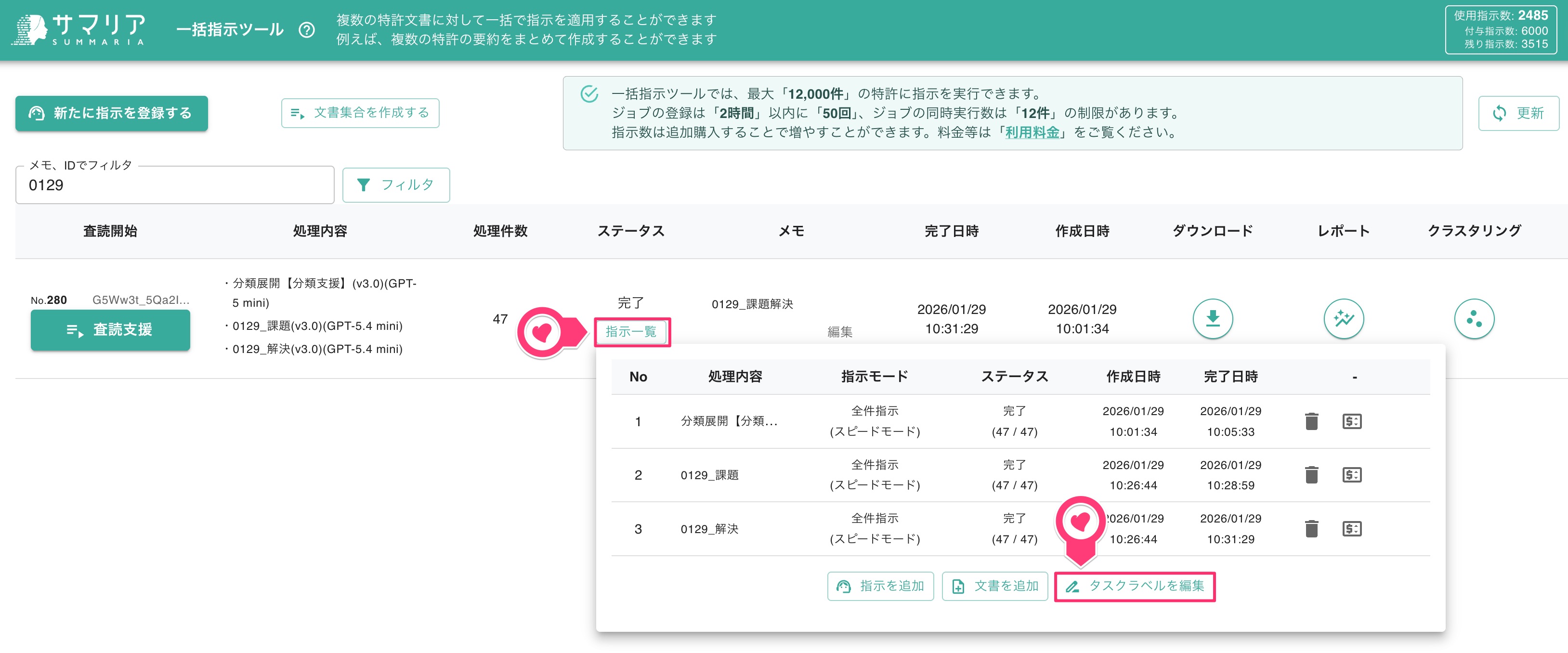This screenshot has height=653, width=1568.
Task: Click memo text 0129_課題解決
Action: 752,304
